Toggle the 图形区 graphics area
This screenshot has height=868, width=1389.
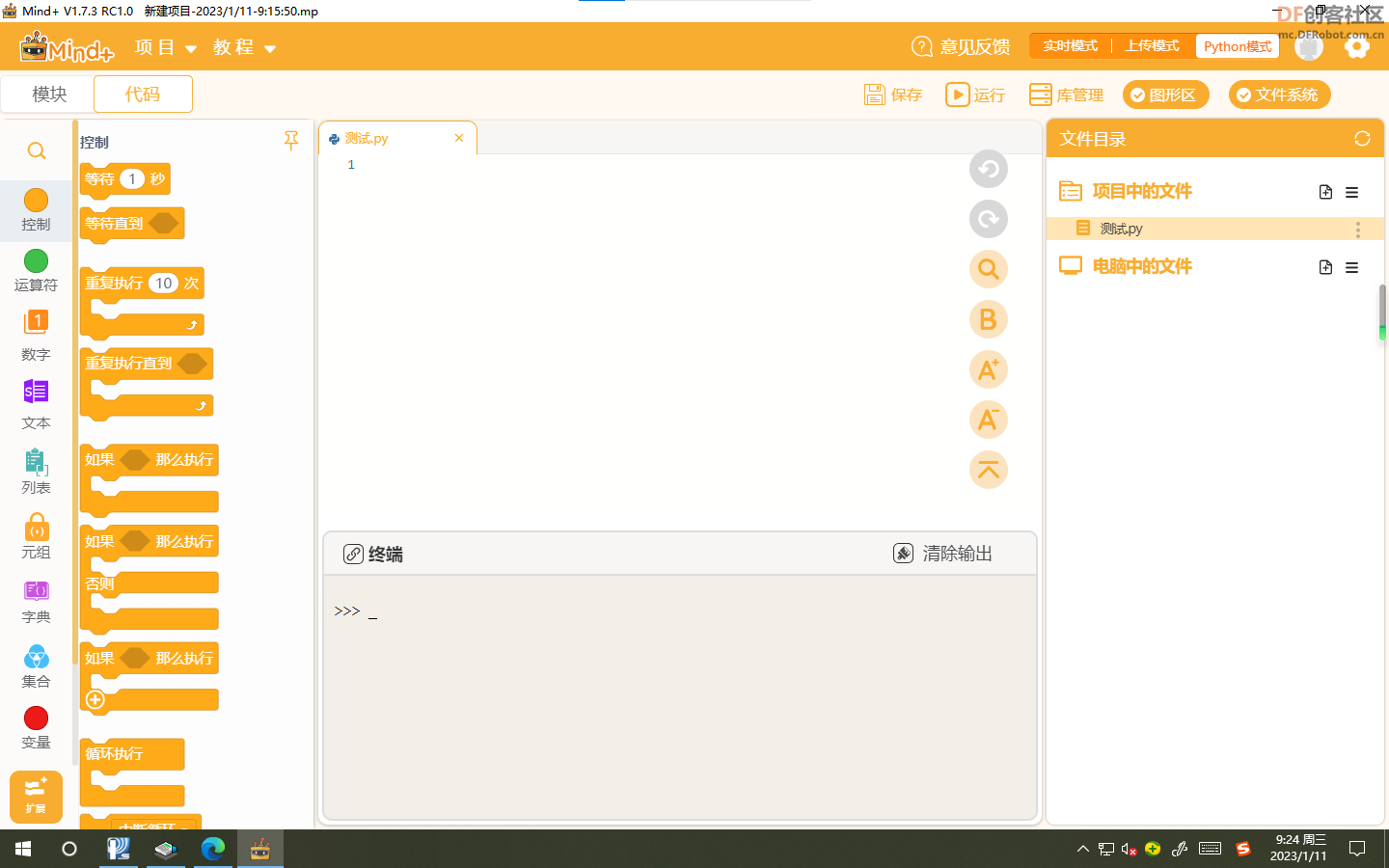1165,95
